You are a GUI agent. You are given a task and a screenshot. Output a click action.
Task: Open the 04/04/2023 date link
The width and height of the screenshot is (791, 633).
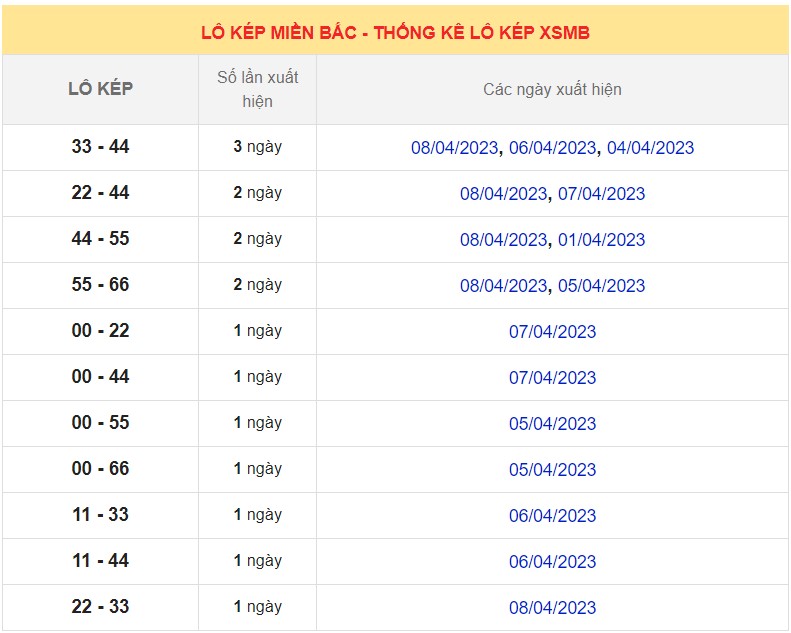coord(650,148)
